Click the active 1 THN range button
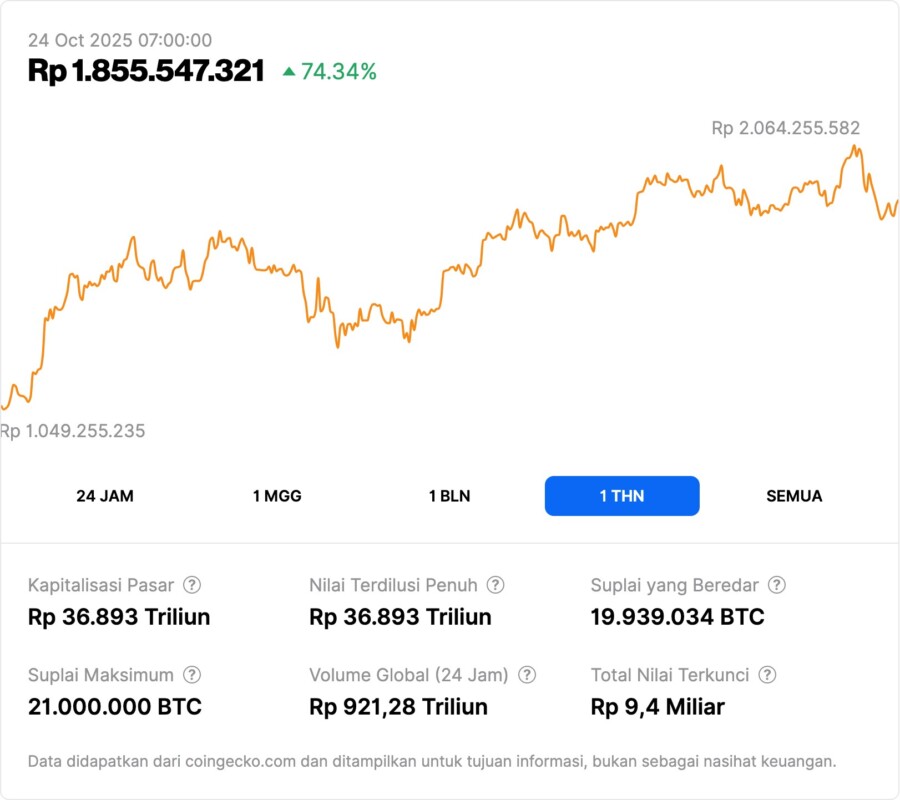Viewport: 900px width, 800px height. coord(622,496)
